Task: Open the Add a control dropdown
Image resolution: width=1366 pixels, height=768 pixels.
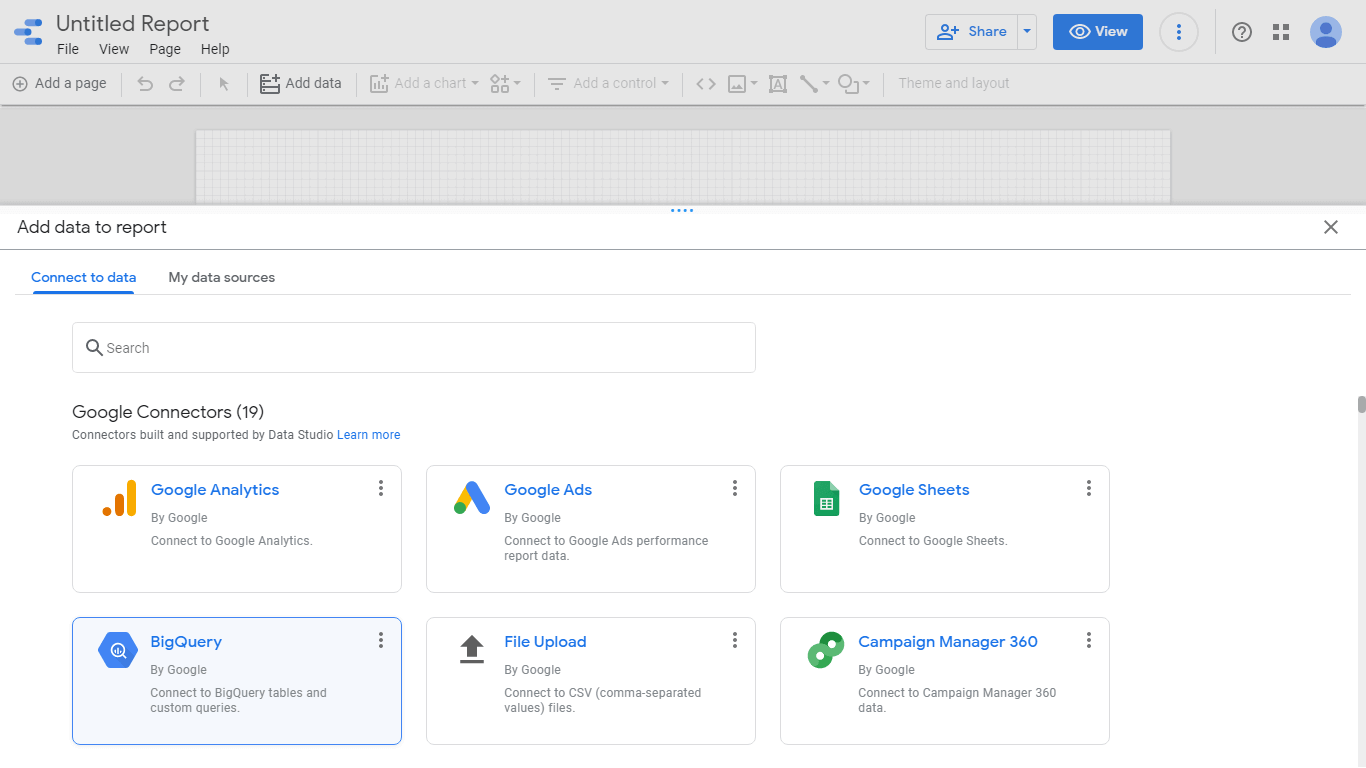Action: [x=608, y=84]
